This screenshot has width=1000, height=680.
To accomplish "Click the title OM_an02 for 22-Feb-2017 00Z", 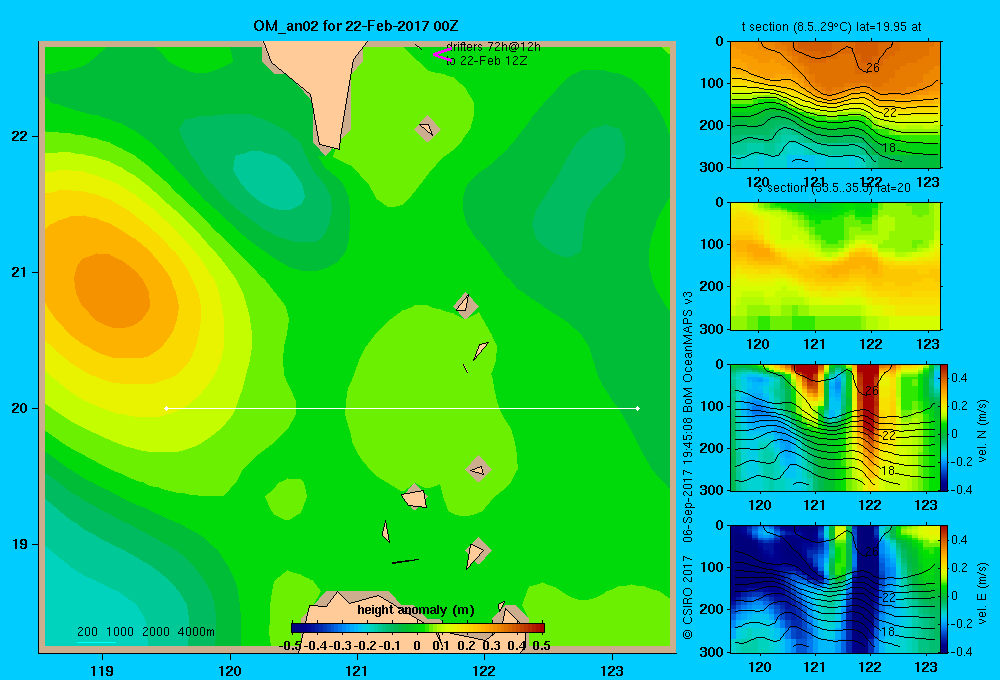I will [356, 26].
